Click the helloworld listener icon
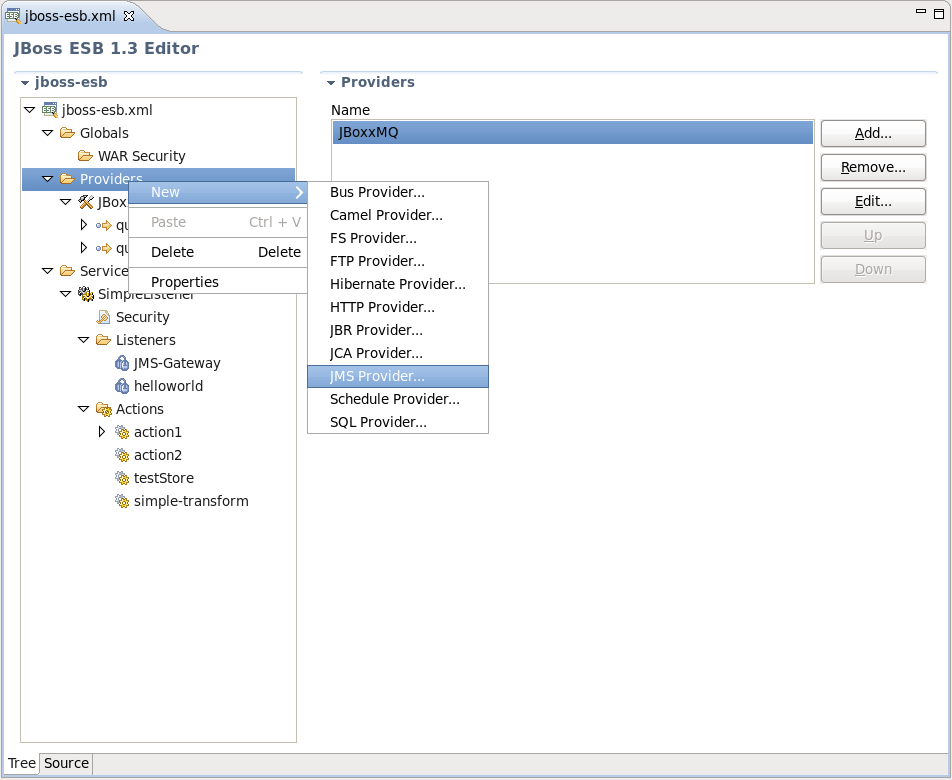Viewport: 952px width, 780px height. (x=122, y=386)
